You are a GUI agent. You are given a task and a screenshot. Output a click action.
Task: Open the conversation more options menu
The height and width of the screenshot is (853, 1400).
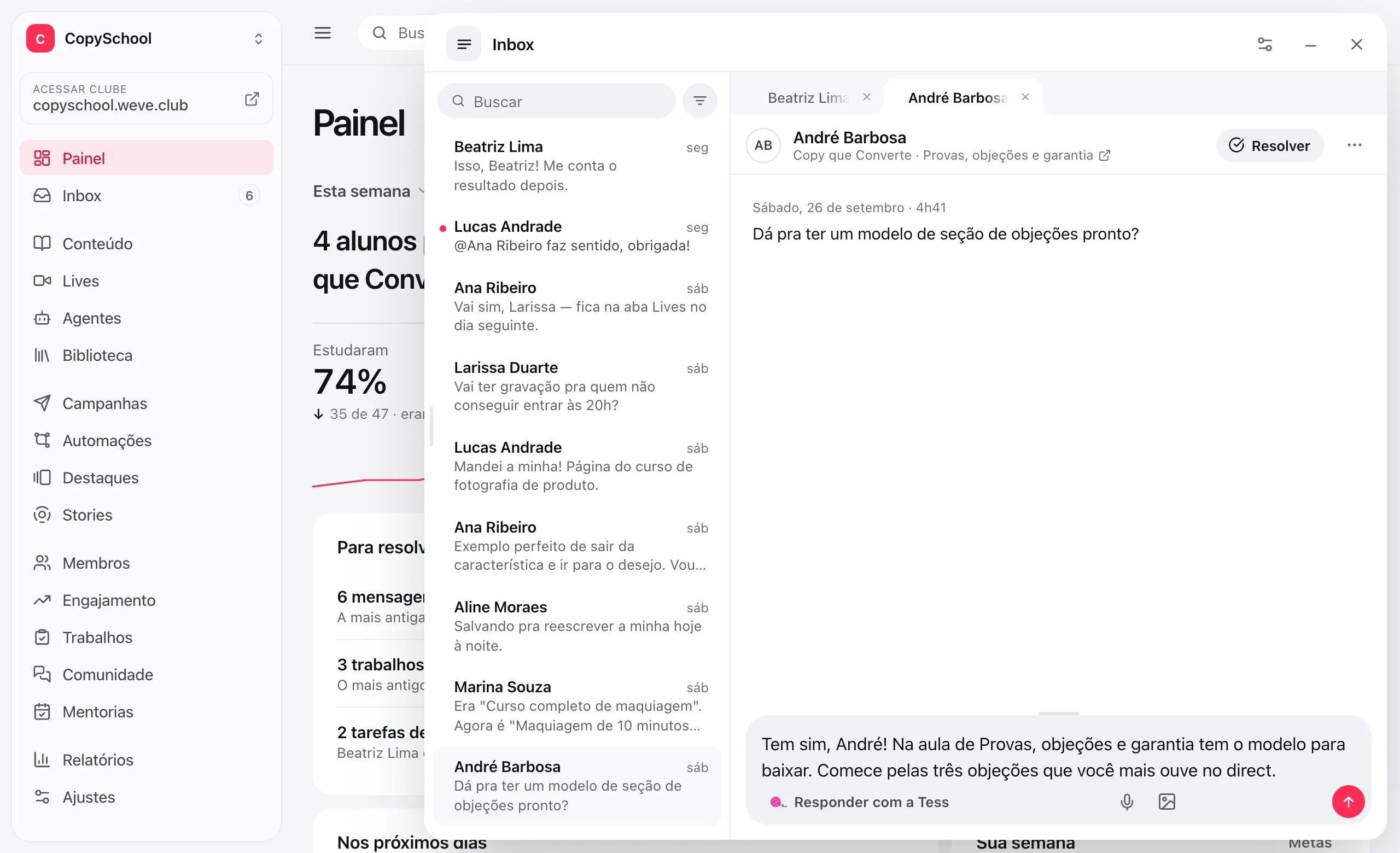coord(1354,145)
